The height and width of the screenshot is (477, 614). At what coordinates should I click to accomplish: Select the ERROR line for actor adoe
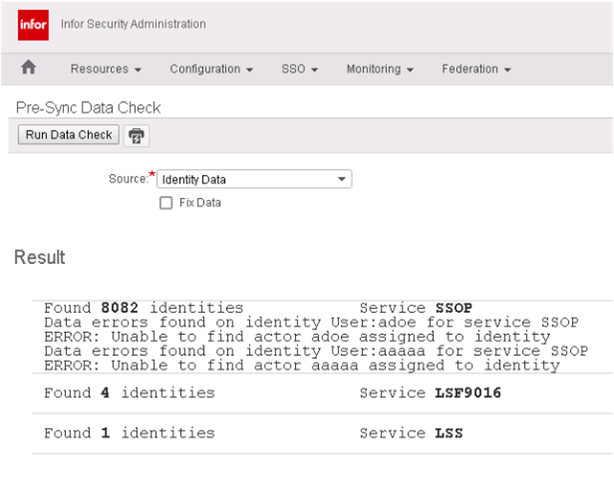297,337
